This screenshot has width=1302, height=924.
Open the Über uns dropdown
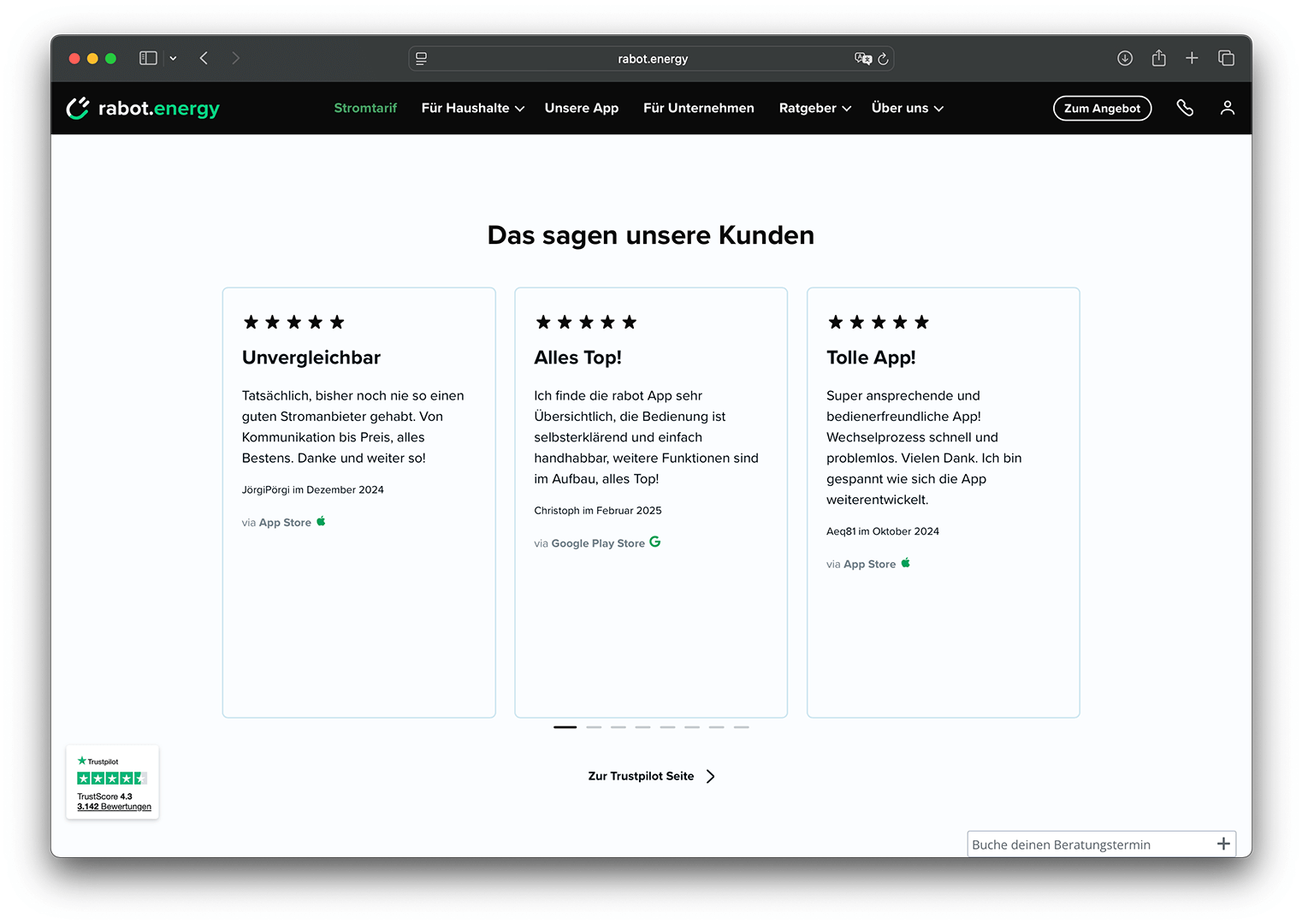tap(906, 108)
